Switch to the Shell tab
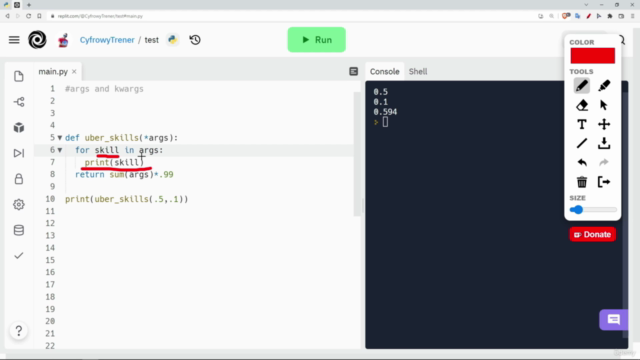This screenshot has width=640, height=360. 418,71
